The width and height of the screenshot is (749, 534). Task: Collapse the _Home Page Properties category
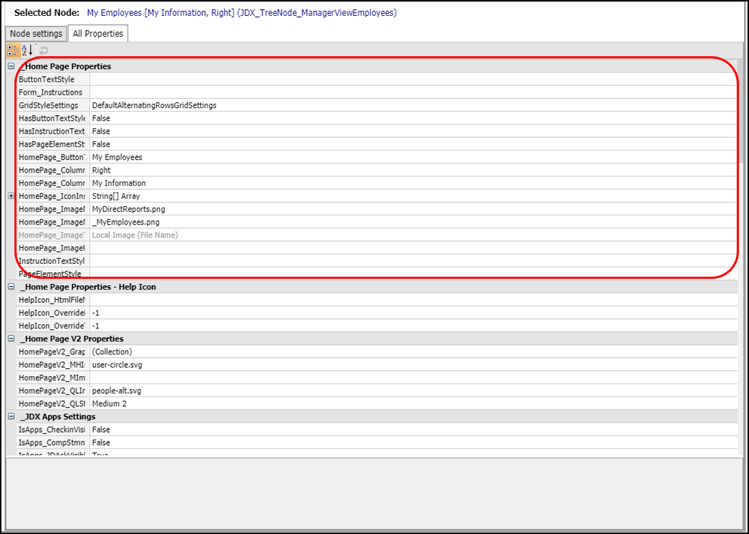[x=11, y=66]
